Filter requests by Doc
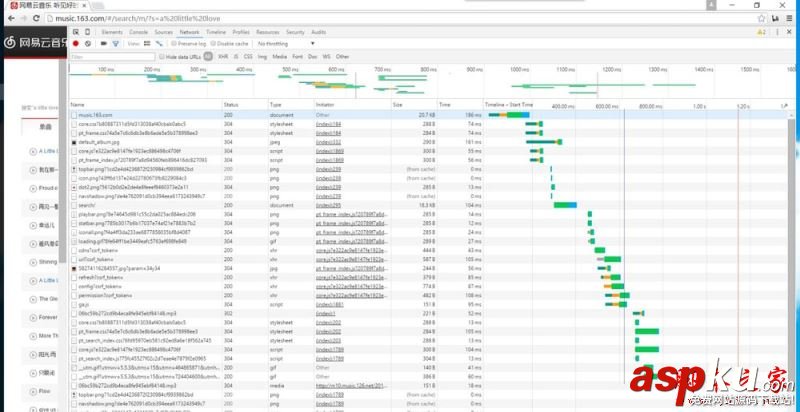800x412 pixels. 313,57
